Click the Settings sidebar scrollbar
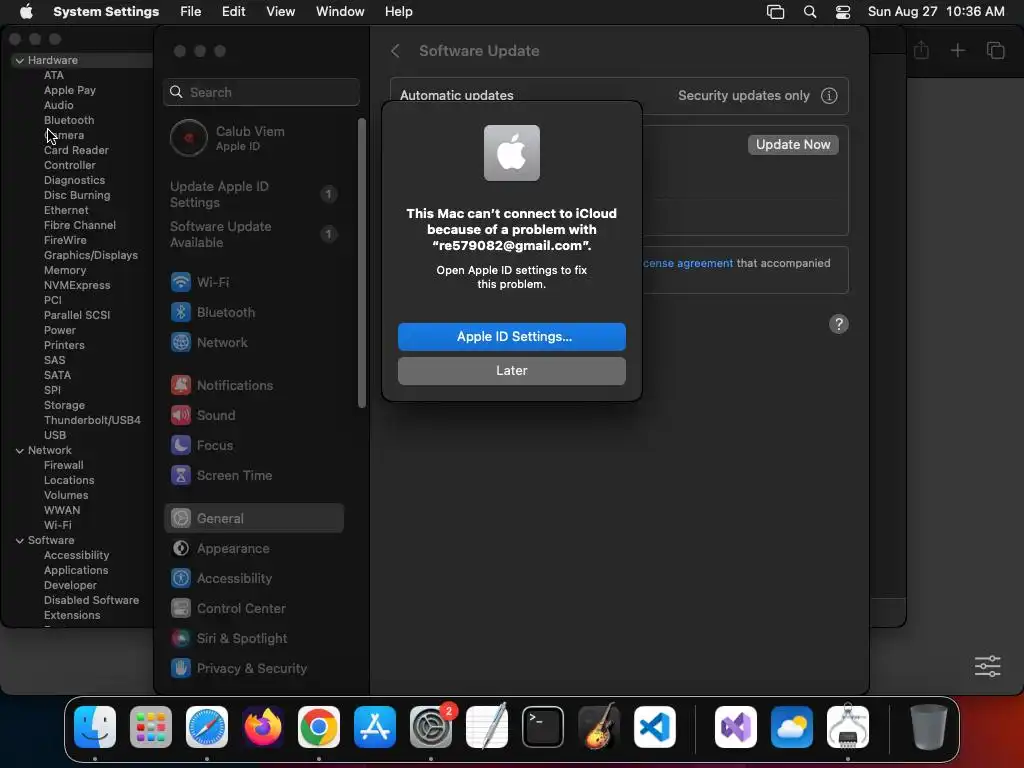The height and width of the screenshot is (768, 1024). pyautogui.click(x=362, y=263)
